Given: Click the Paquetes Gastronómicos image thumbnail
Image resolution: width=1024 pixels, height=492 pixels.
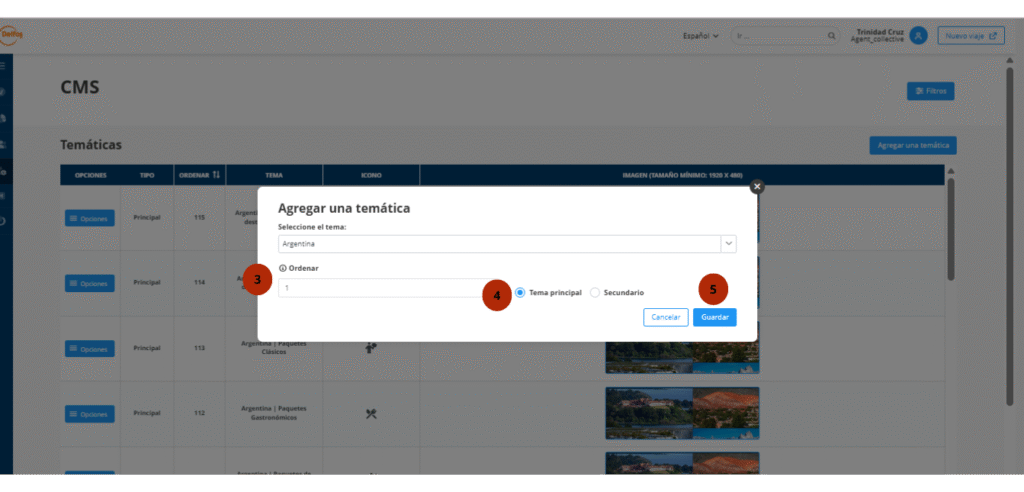Looking at the screenshot, I should coord(682,412).
